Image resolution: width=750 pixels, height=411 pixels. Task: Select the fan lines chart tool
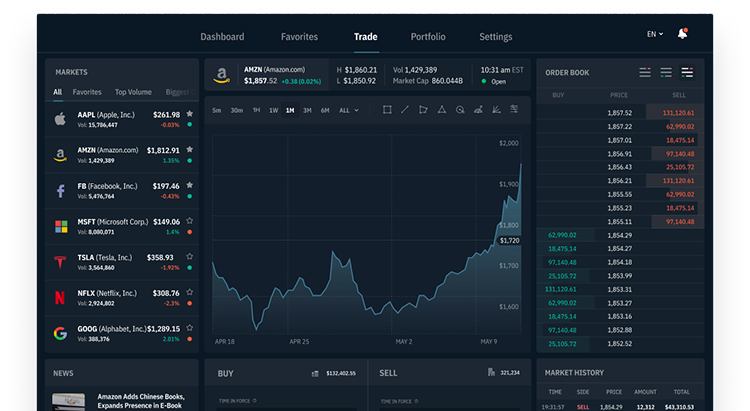click(496, 110)
